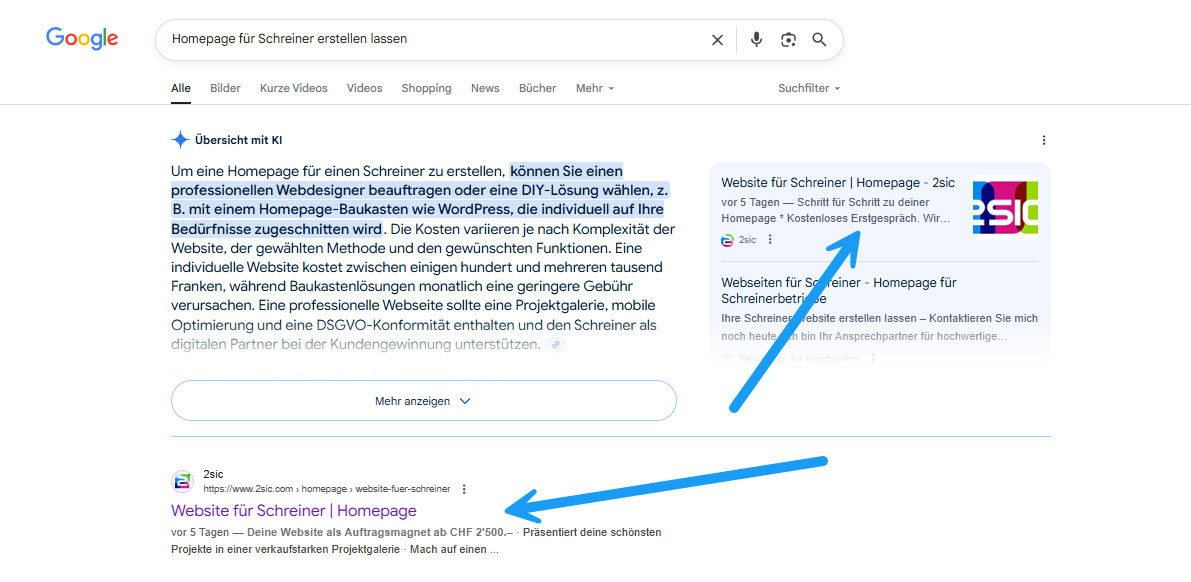Click snippet 'Ihre Schreiner Website erstellen lassen'
This screenshot has width=1191, height=582.
(820, 318)
